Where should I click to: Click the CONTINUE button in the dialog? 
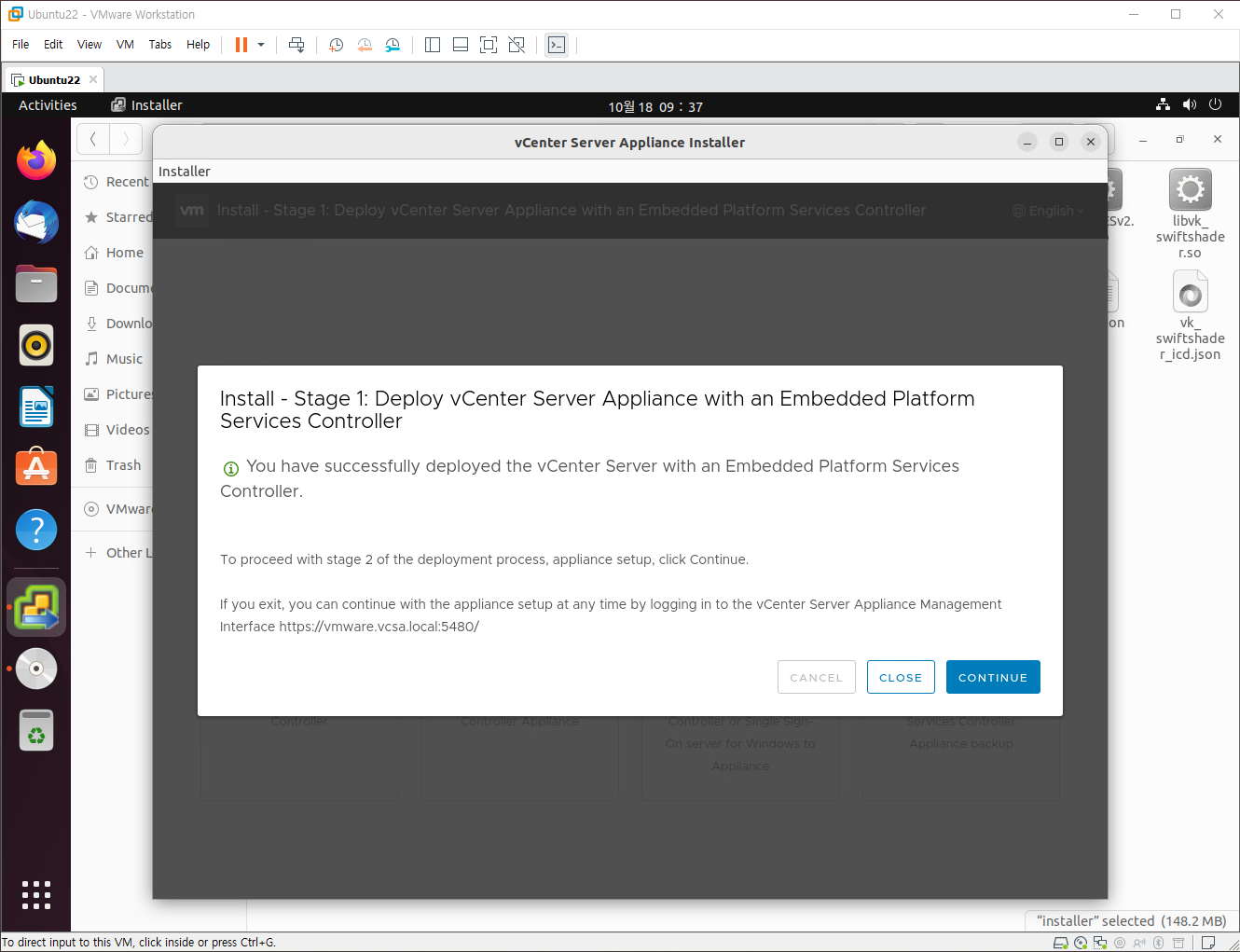coord(993,677)
